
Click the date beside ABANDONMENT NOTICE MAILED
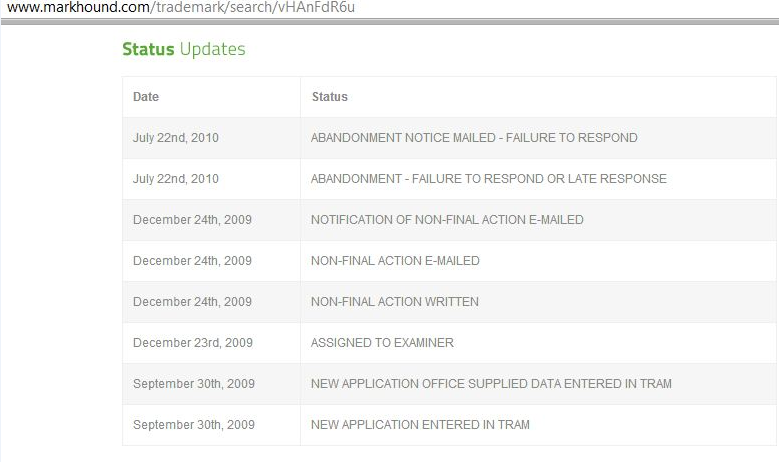[175, 138]
